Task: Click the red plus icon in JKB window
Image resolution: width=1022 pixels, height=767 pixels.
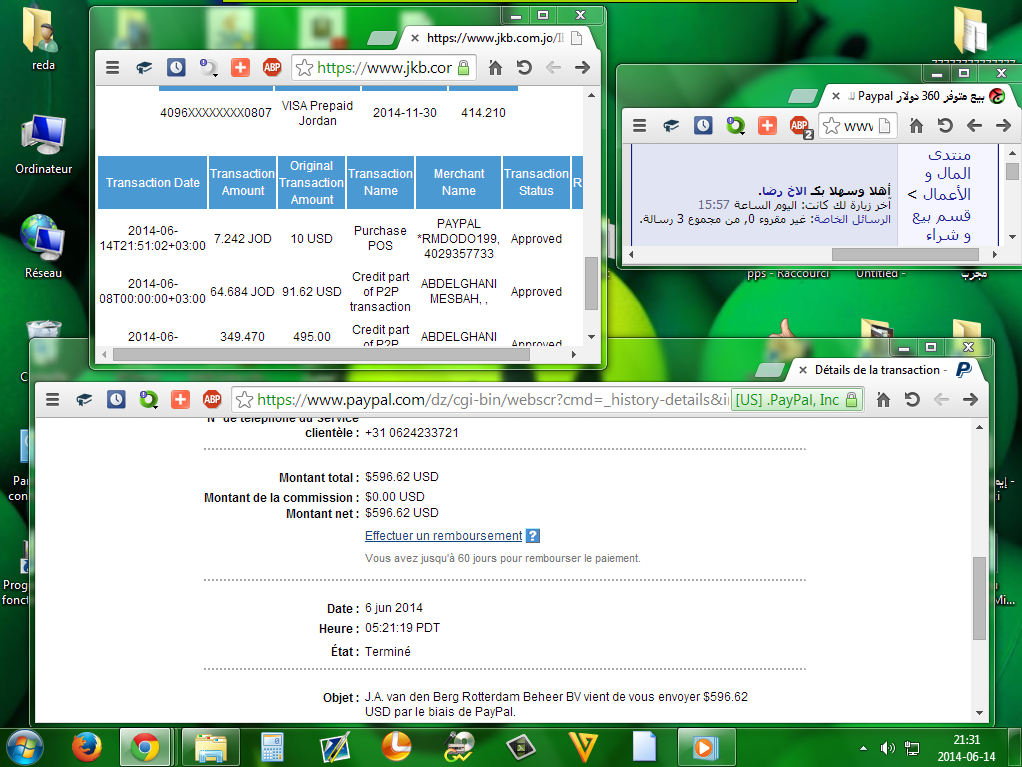Action: tap(240, 67)
